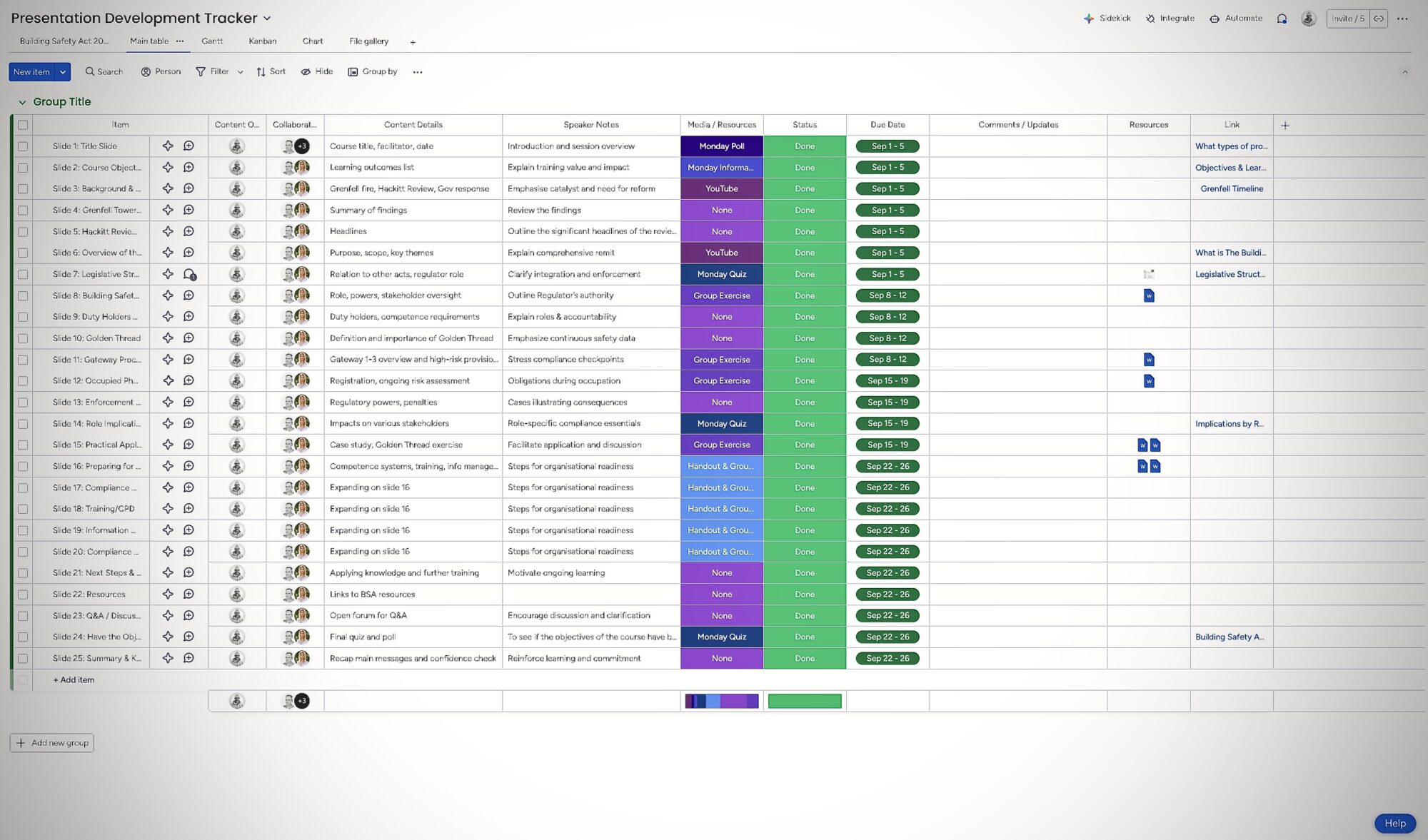Open the New item dropdown arrow
1428x840 pixels.
pyautogui.click(x=63, y=72)
